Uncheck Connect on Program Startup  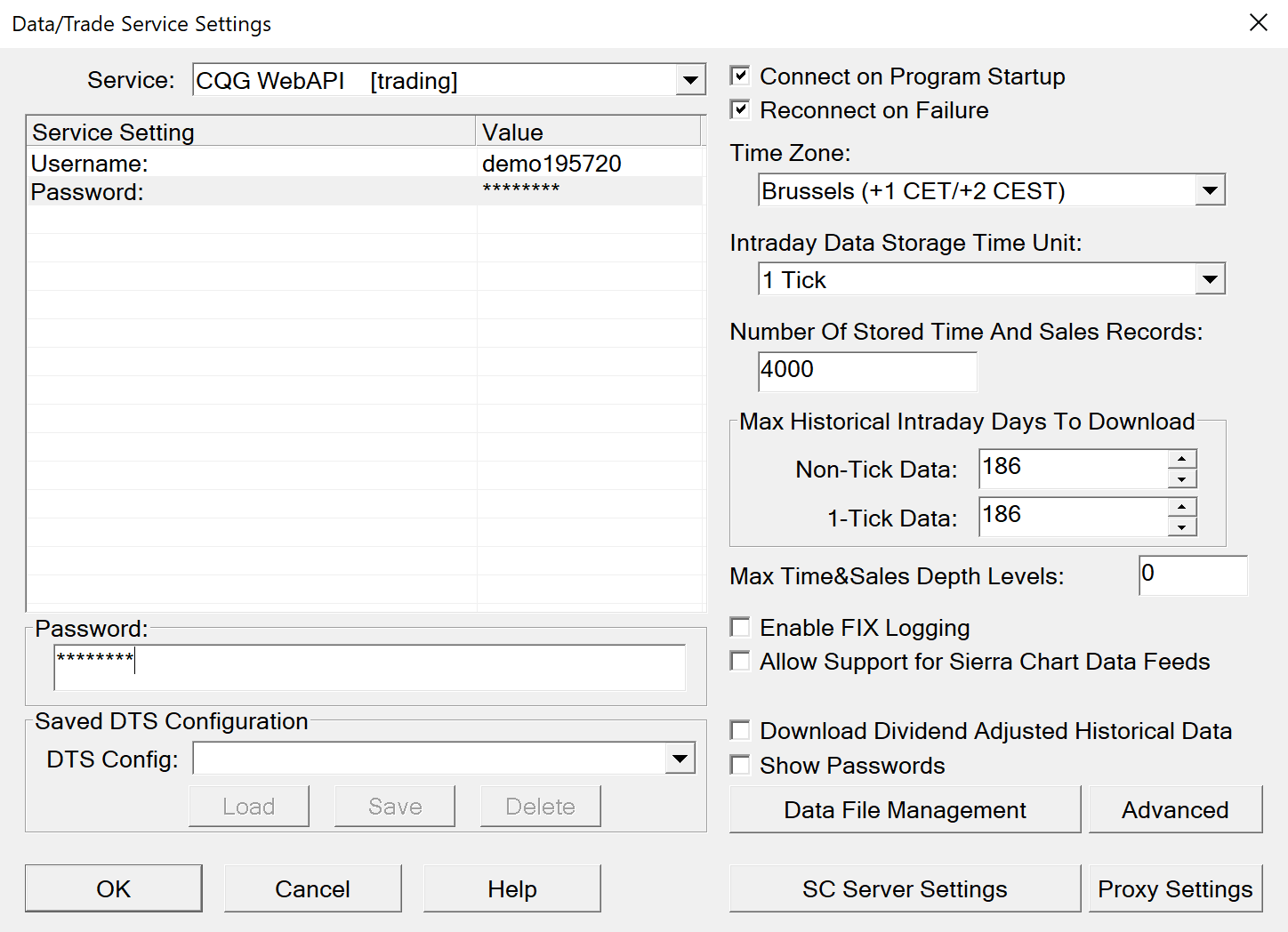pos(740,76)
